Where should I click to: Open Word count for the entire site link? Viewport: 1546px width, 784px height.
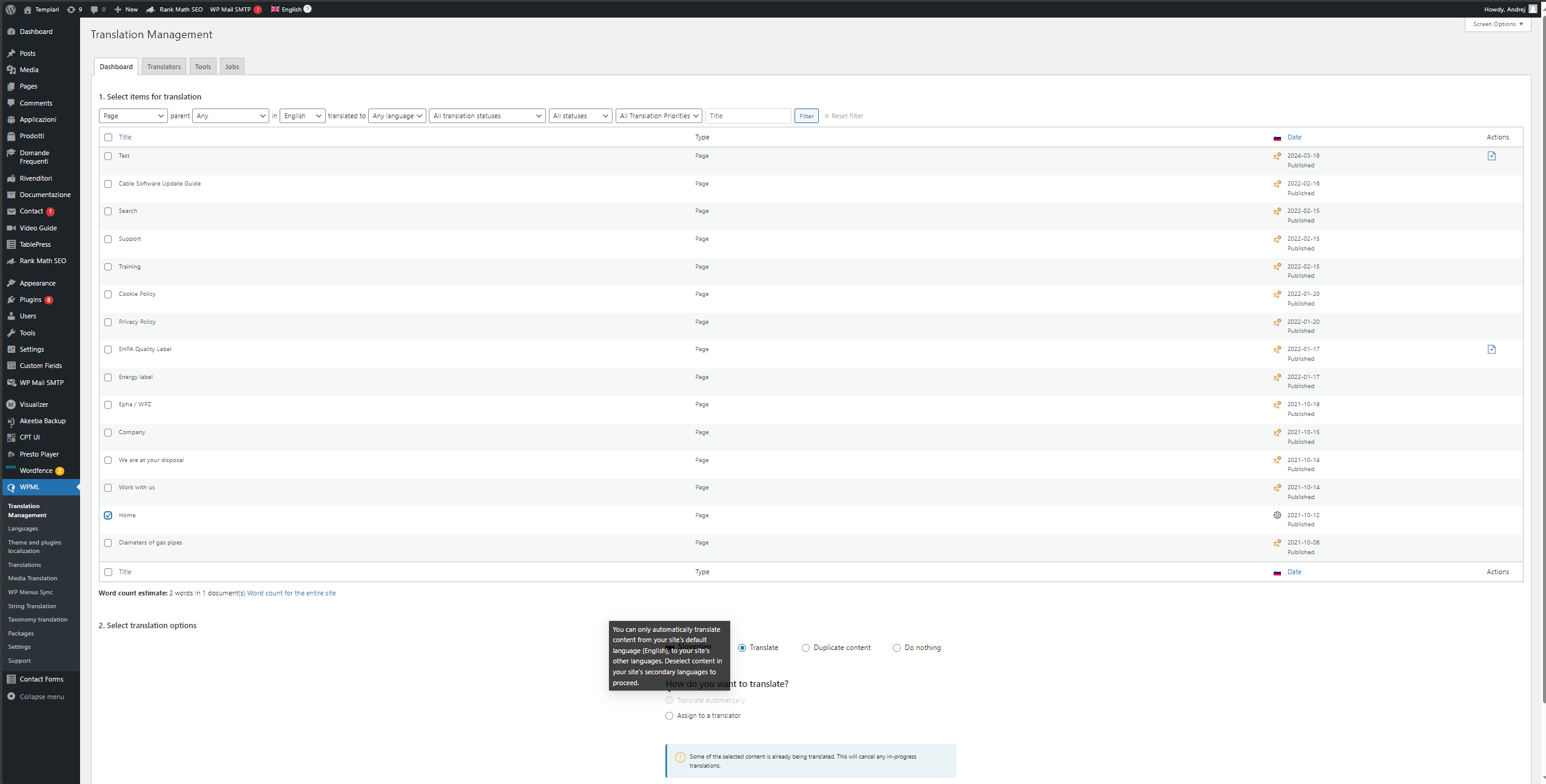(291, 594)
